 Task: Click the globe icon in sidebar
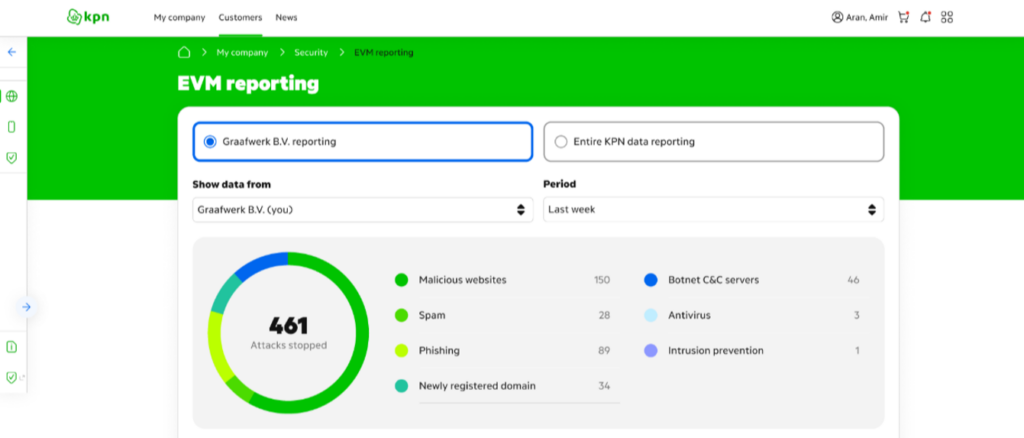click(x=12, y=97)
